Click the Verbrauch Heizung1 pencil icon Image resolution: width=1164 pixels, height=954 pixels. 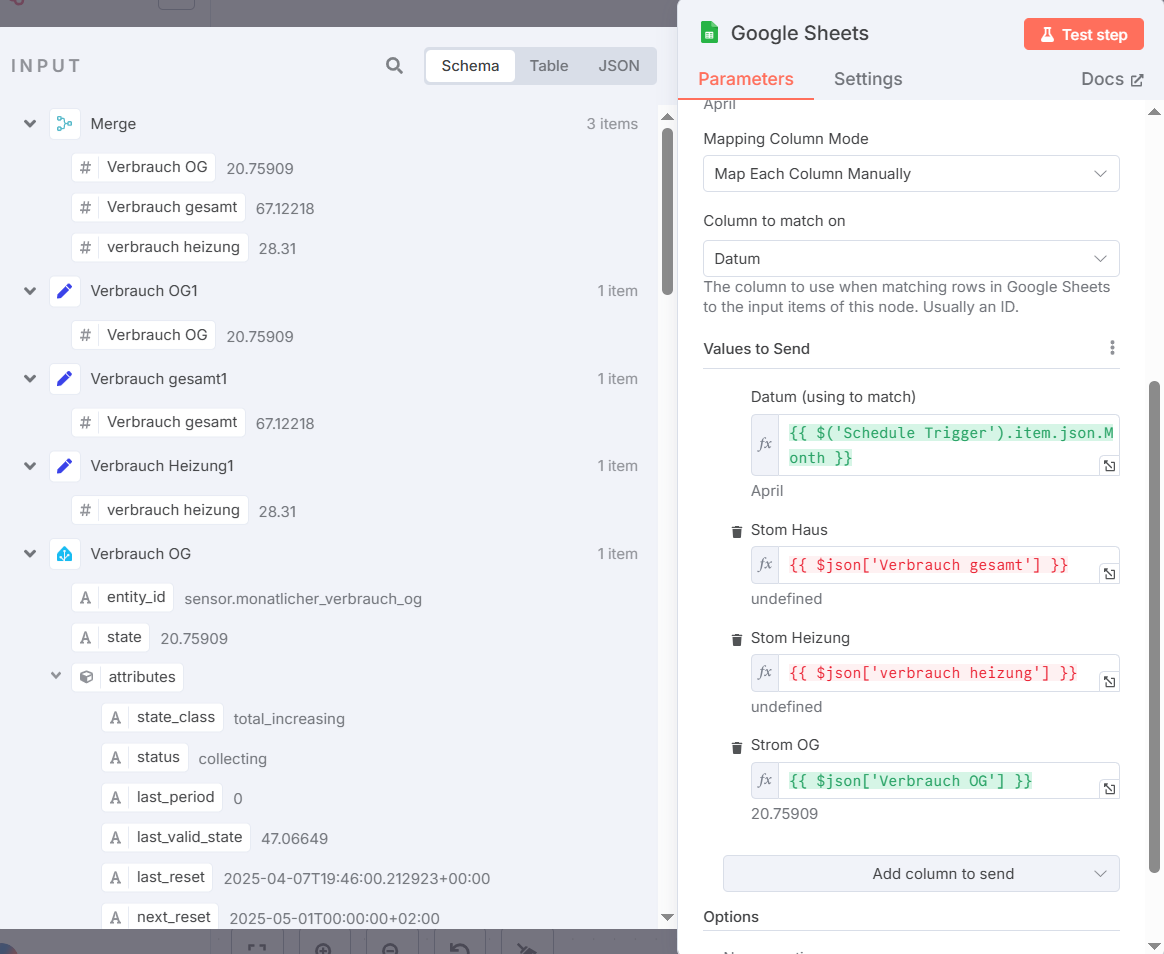click(65, 466)
